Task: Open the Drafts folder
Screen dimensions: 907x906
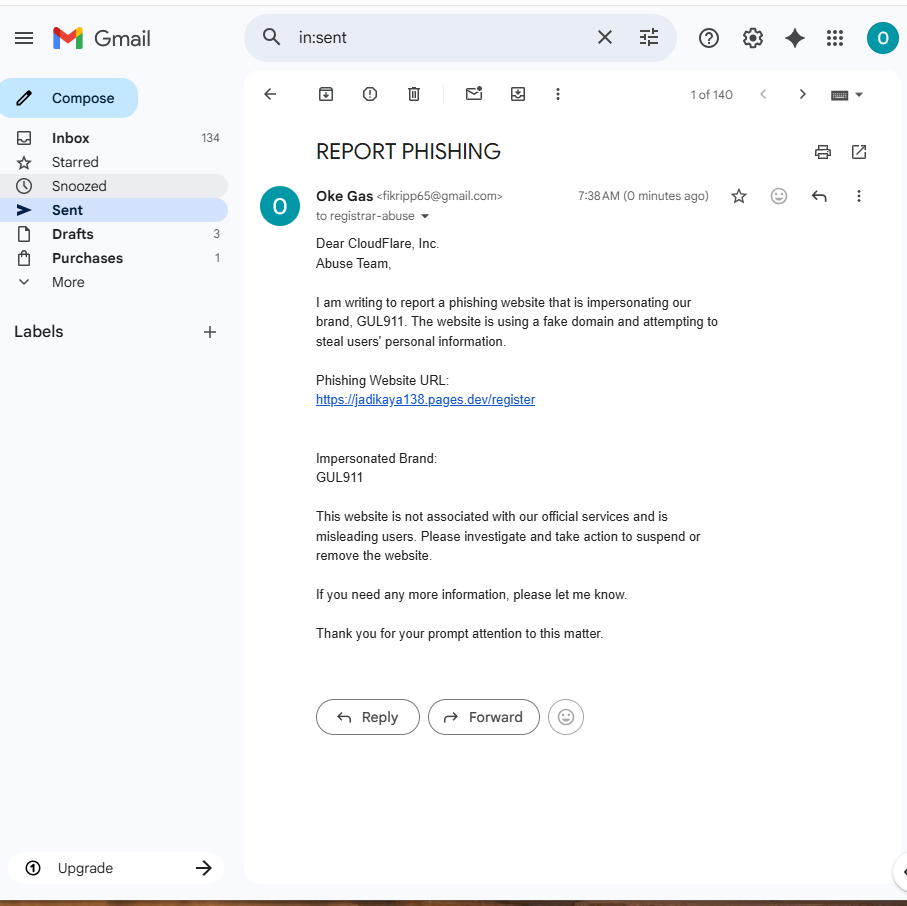Action: tap(114, 234)
